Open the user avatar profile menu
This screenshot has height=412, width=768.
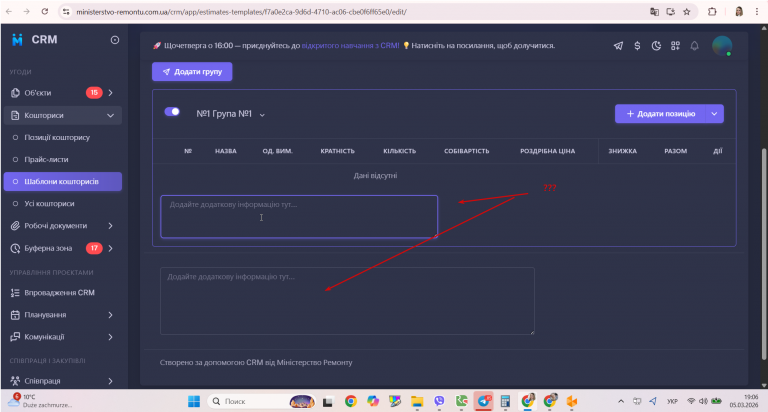point(722,46)
